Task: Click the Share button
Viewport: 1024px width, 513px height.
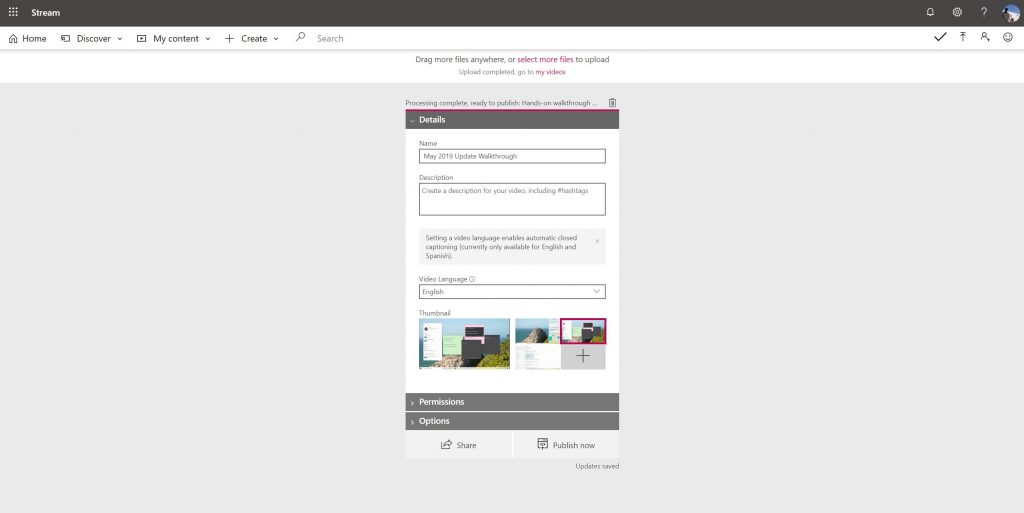Action: (x=458, y=444)
